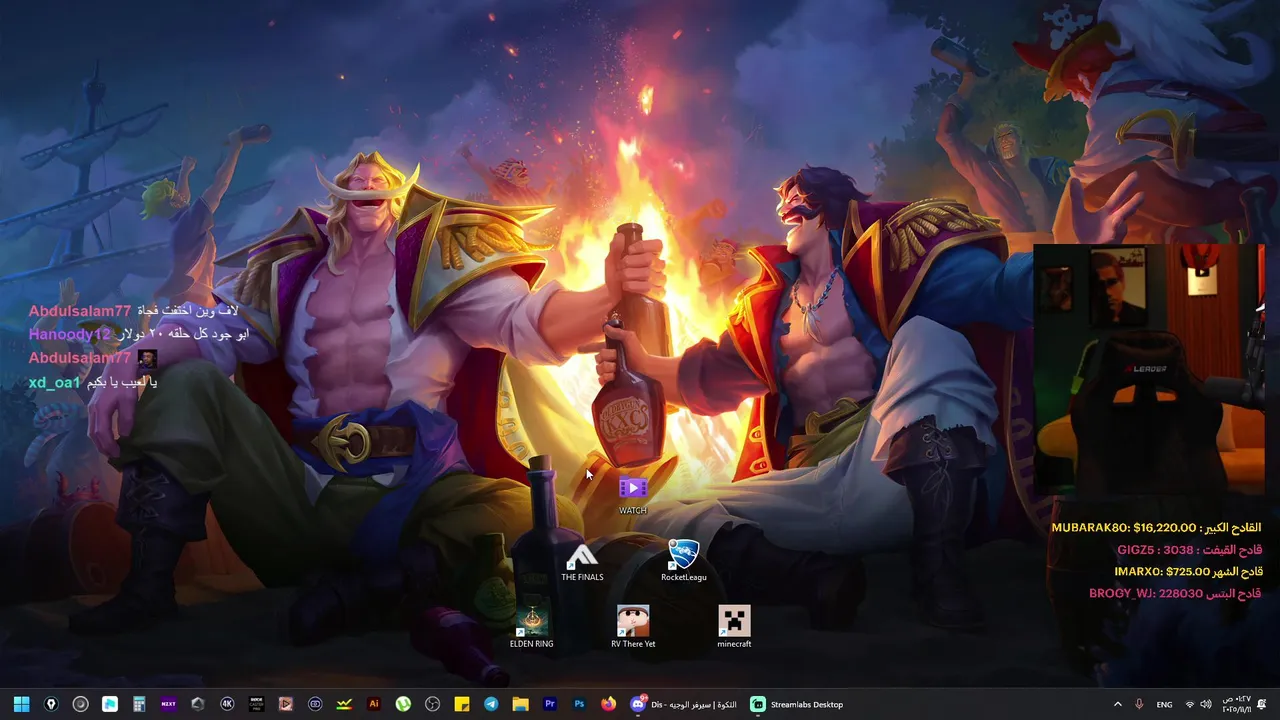Open Sticky Notes in the taskbar
Screen dimensions: 1280x720
coord(462,704)
